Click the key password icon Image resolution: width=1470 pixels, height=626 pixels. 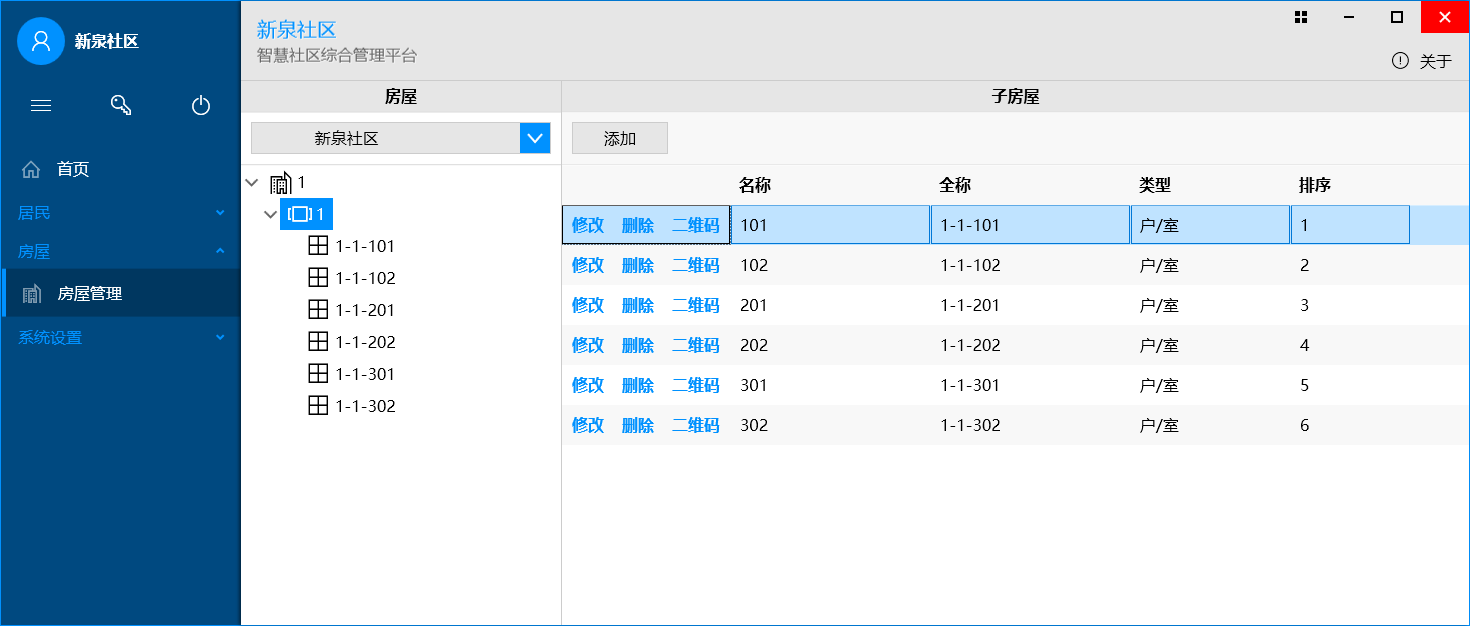(121, 106)
